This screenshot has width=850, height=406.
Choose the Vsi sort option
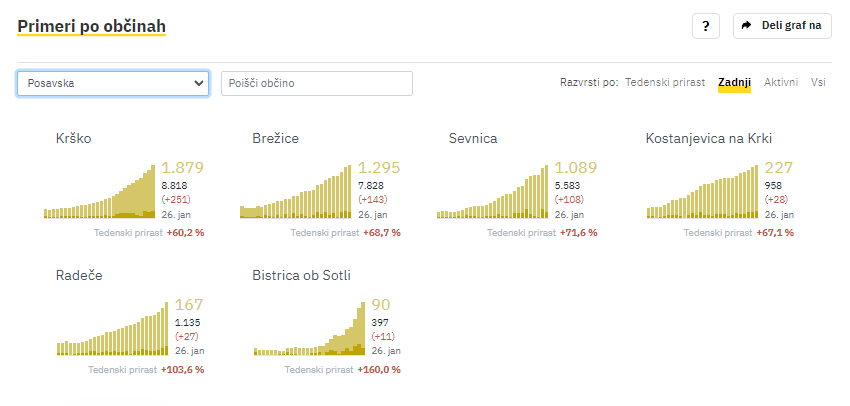click(818, 82)
